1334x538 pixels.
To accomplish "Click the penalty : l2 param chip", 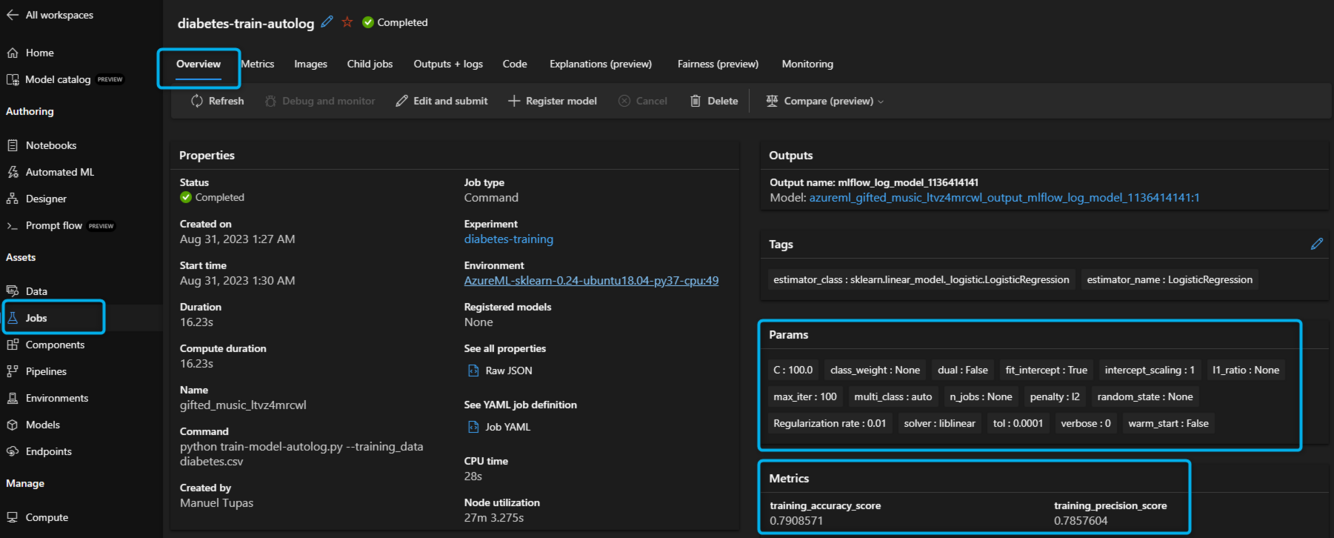I will coord(1055,397).
